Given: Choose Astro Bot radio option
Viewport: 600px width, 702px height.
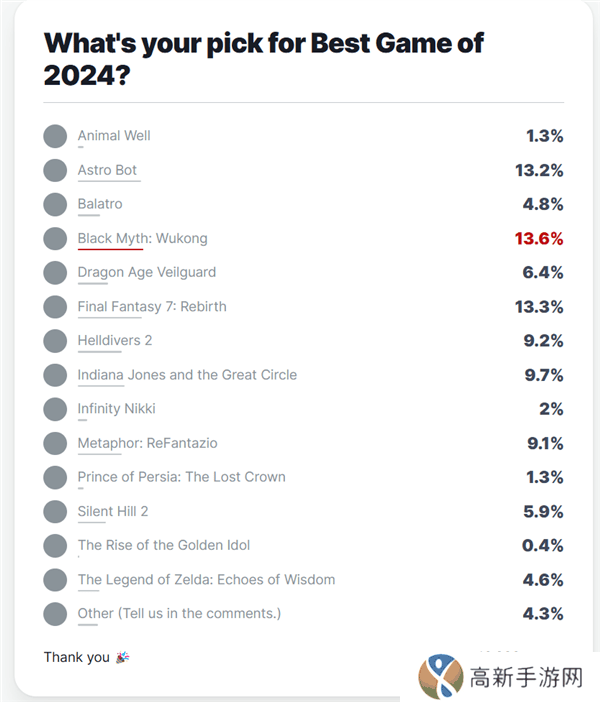Looking at the screenshot, I should [55, 170].
